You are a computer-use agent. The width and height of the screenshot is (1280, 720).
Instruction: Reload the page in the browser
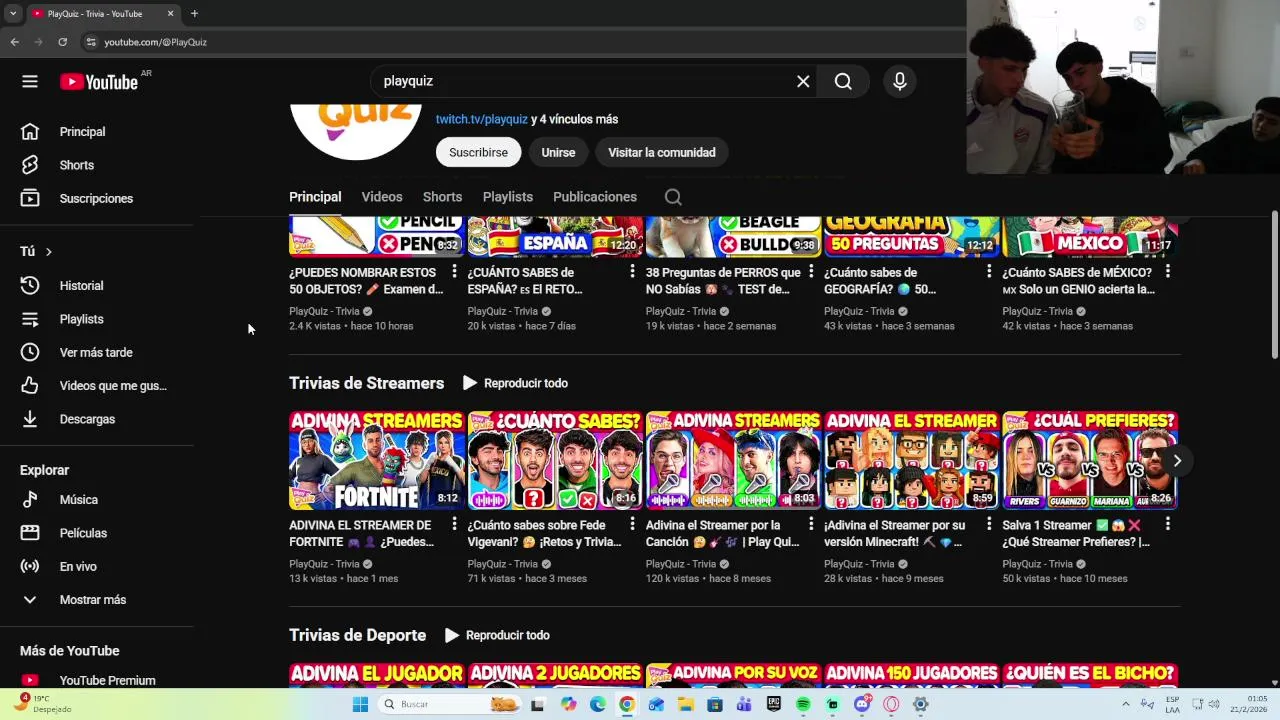[62, 42]
